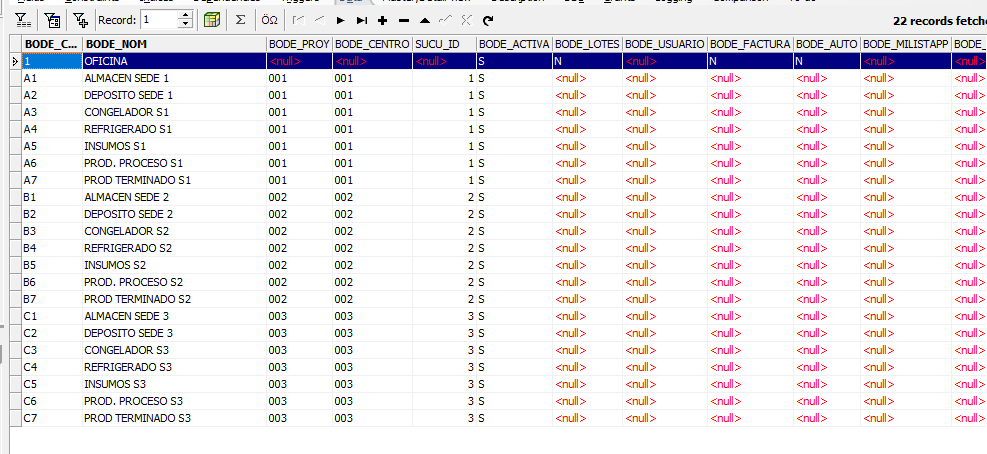Click the B1 code cell

52,197
